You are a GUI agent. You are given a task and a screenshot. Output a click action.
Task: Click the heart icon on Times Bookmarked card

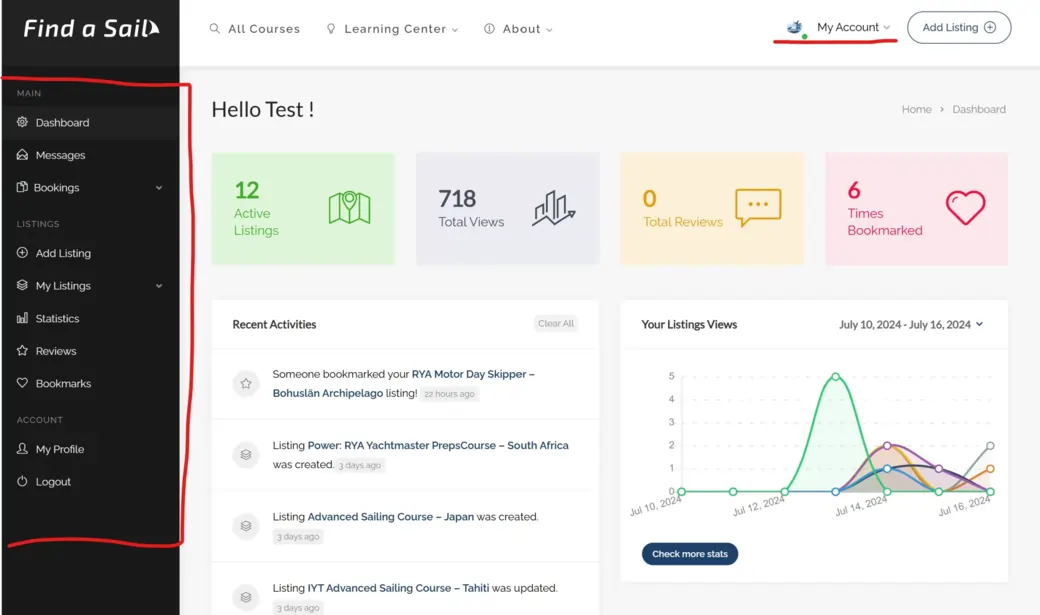click(x=965, y=208)
